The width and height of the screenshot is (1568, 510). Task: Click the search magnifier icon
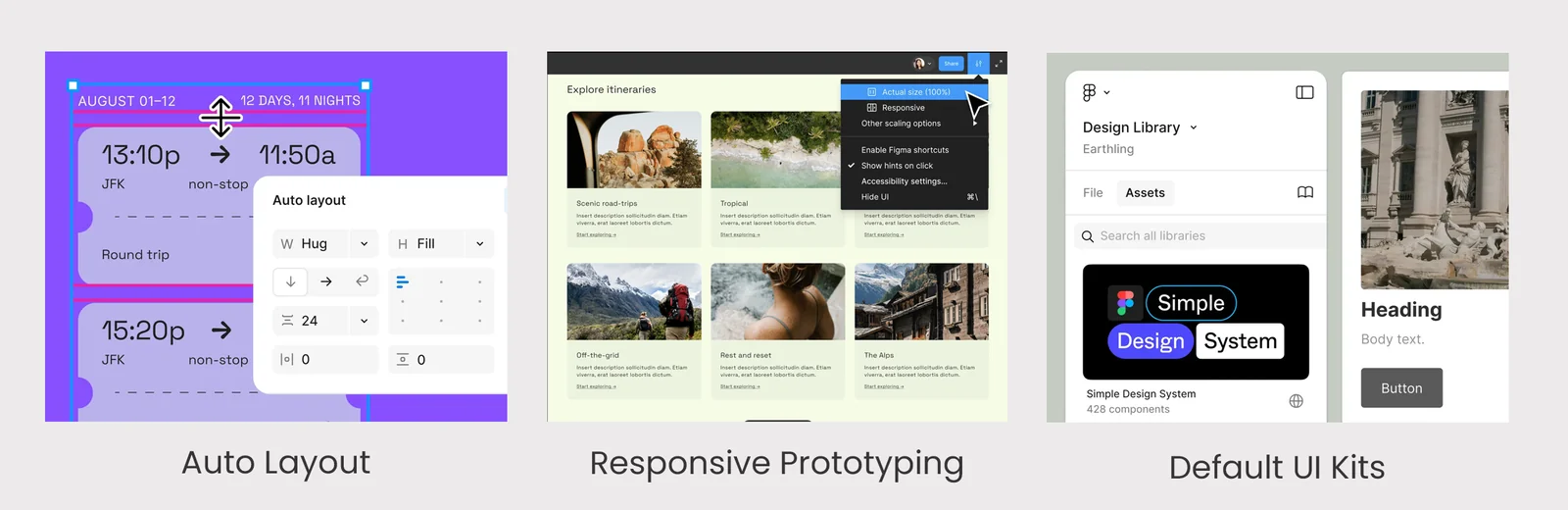[1088, 236]
